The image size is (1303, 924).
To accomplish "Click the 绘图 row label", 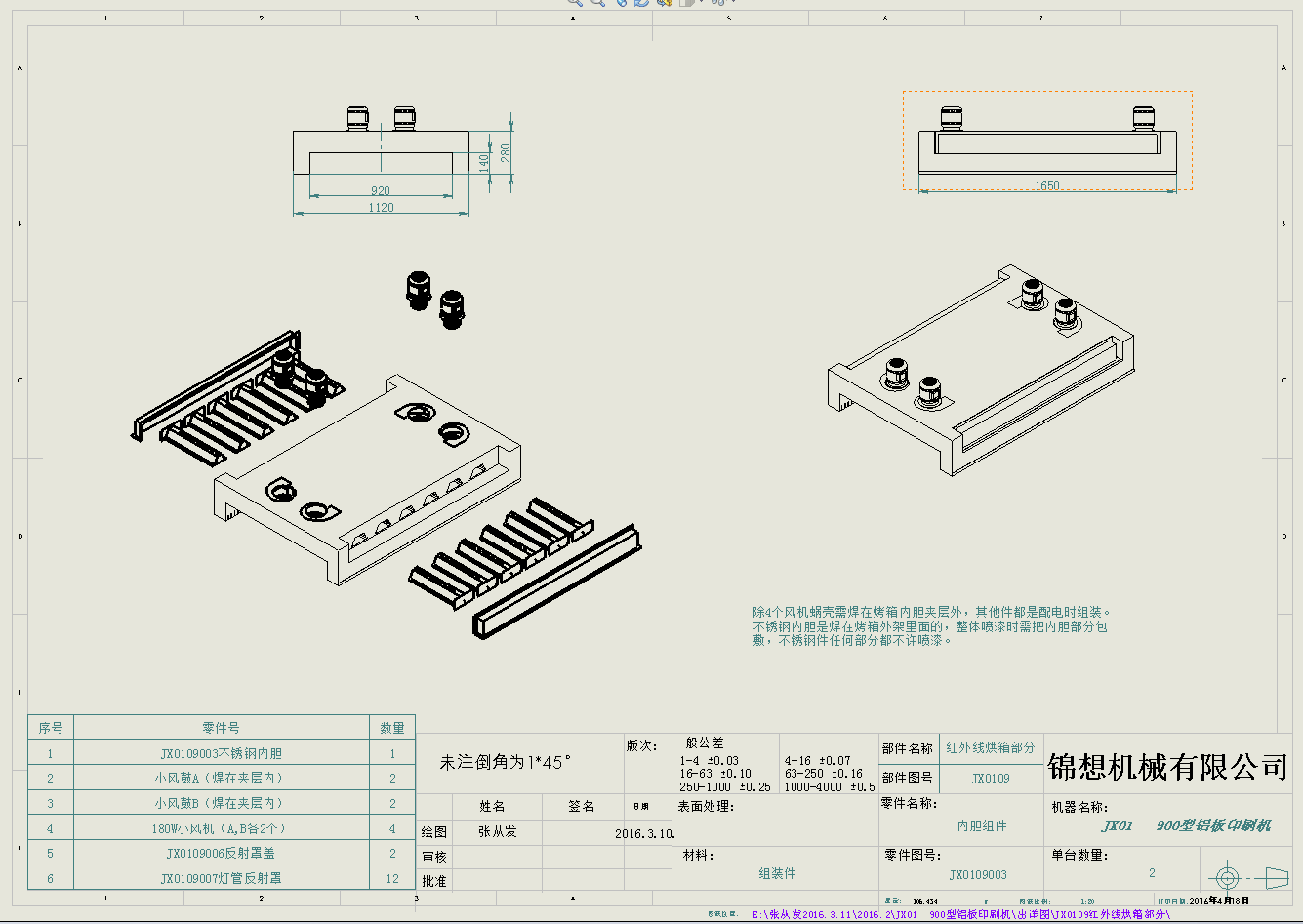I will pos(434,832).
